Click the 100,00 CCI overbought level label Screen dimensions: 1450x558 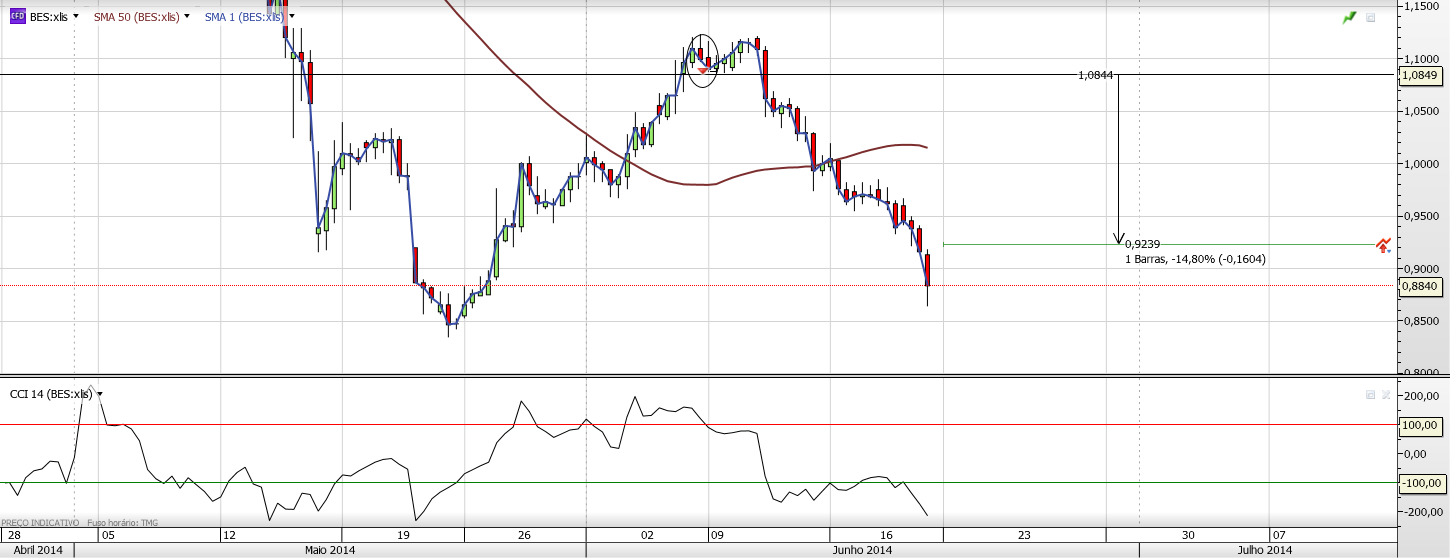click(x=1422, y=425)
